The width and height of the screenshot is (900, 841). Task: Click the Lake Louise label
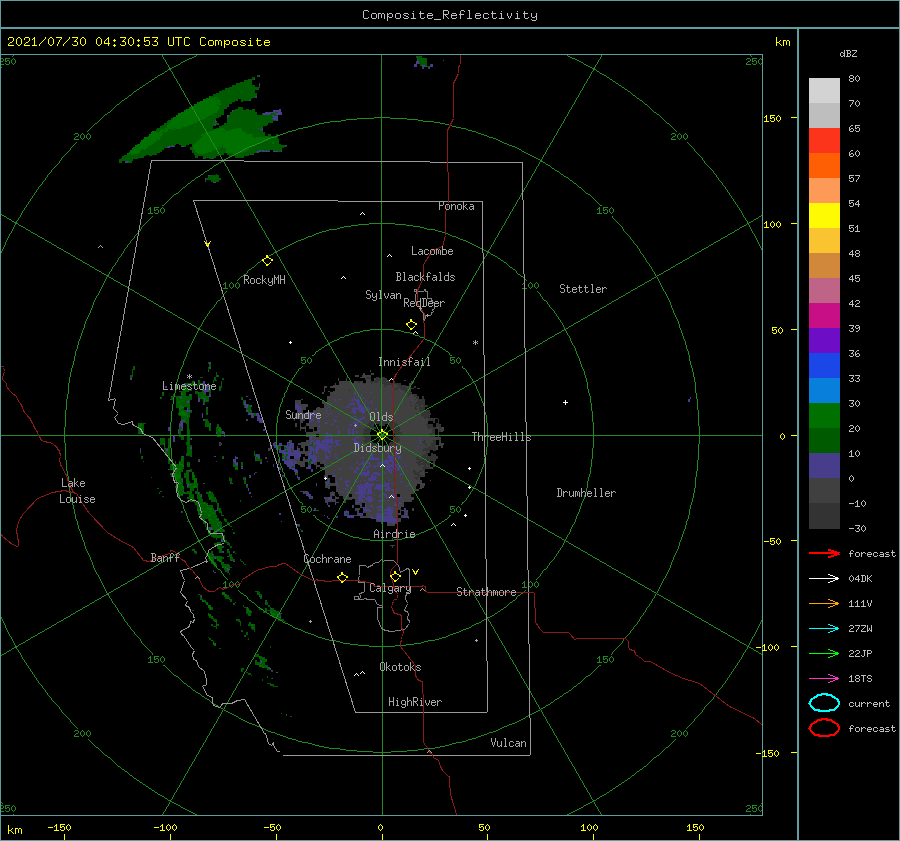pyautogui.click(x=77, y=491)
